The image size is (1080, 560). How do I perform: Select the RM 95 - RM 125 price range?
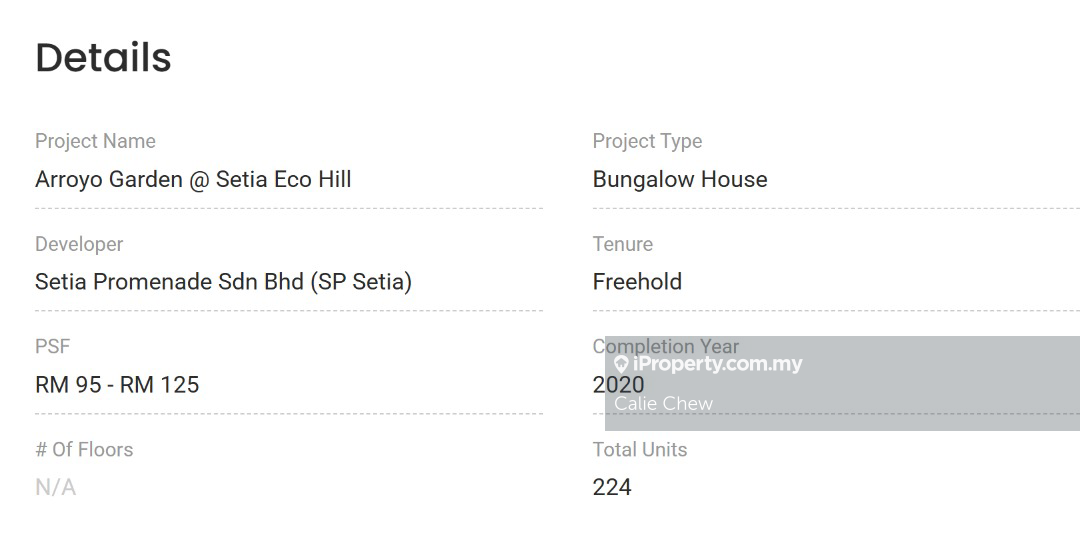[x=117, y=385]
